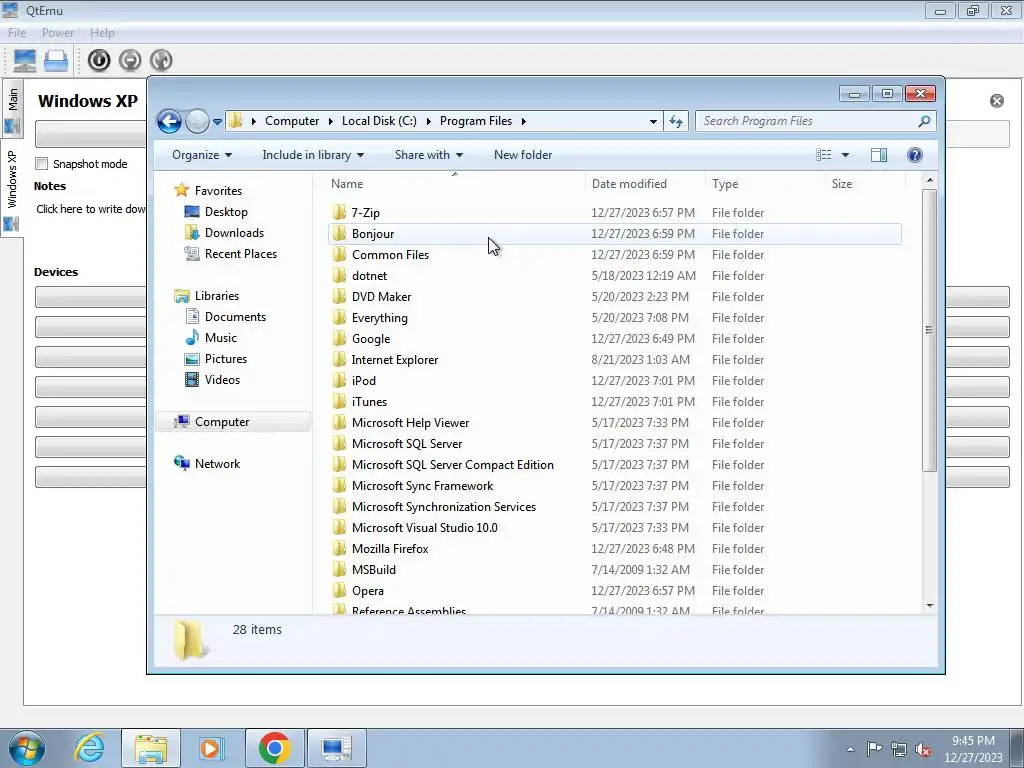Image resolution: width=1024 pixels, height=768 pixels.
Task: Select the 7-Zip folder
Action: point(365,213)
